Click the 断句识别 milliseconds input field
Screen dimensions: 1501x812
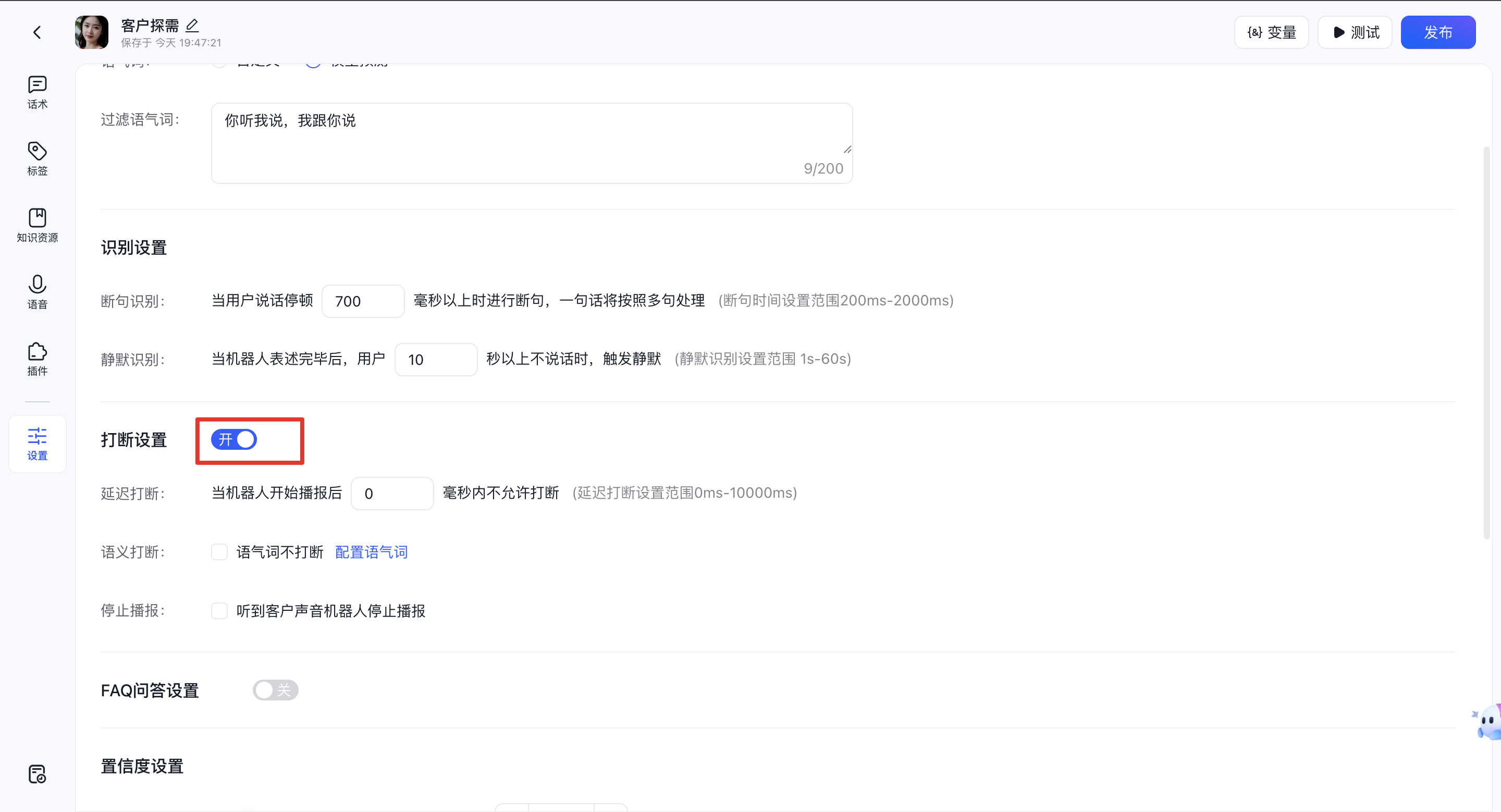coord(363,301)
